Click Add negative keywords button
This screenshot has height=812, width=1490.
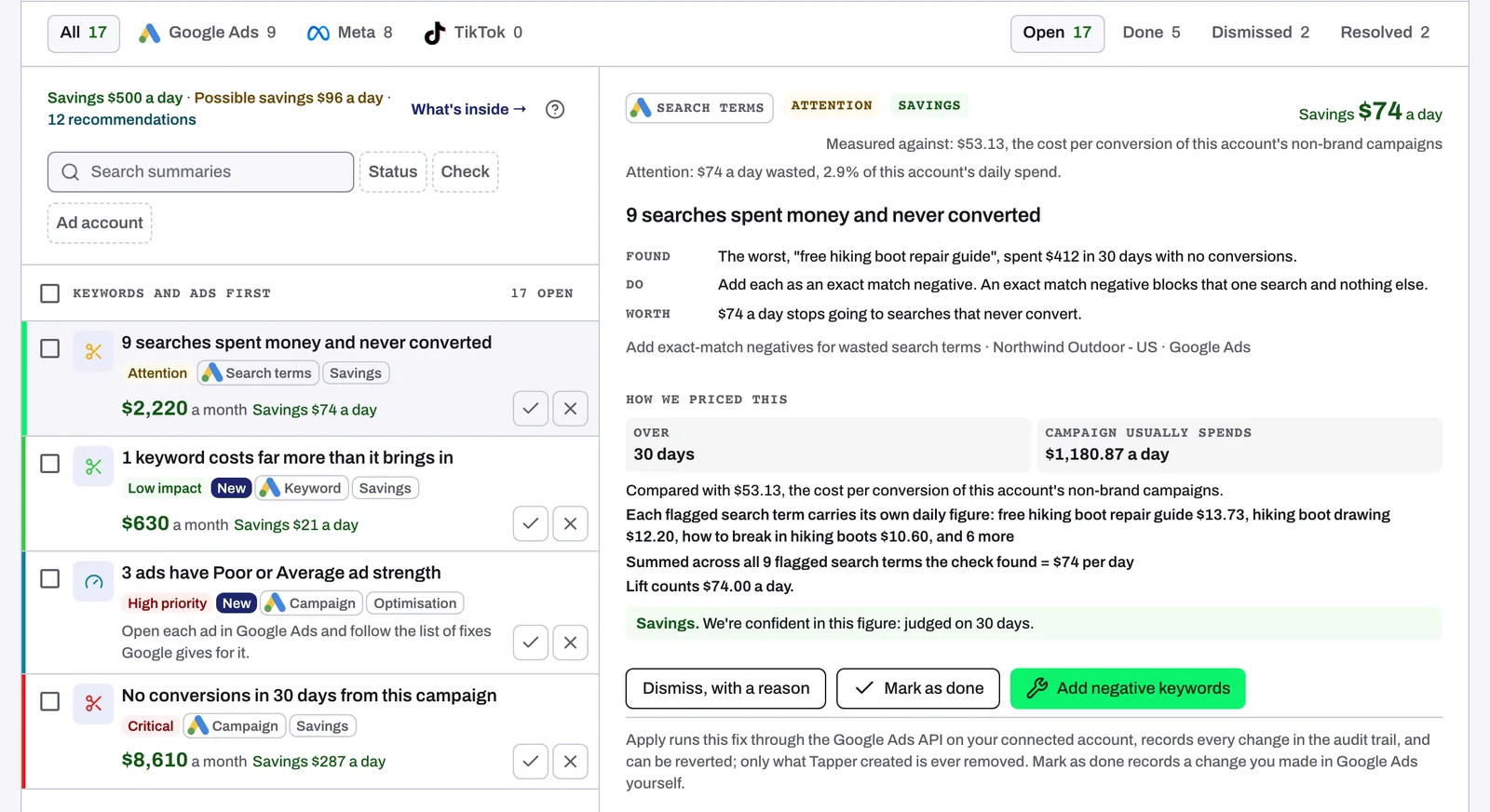click(x=1128, y=688)
